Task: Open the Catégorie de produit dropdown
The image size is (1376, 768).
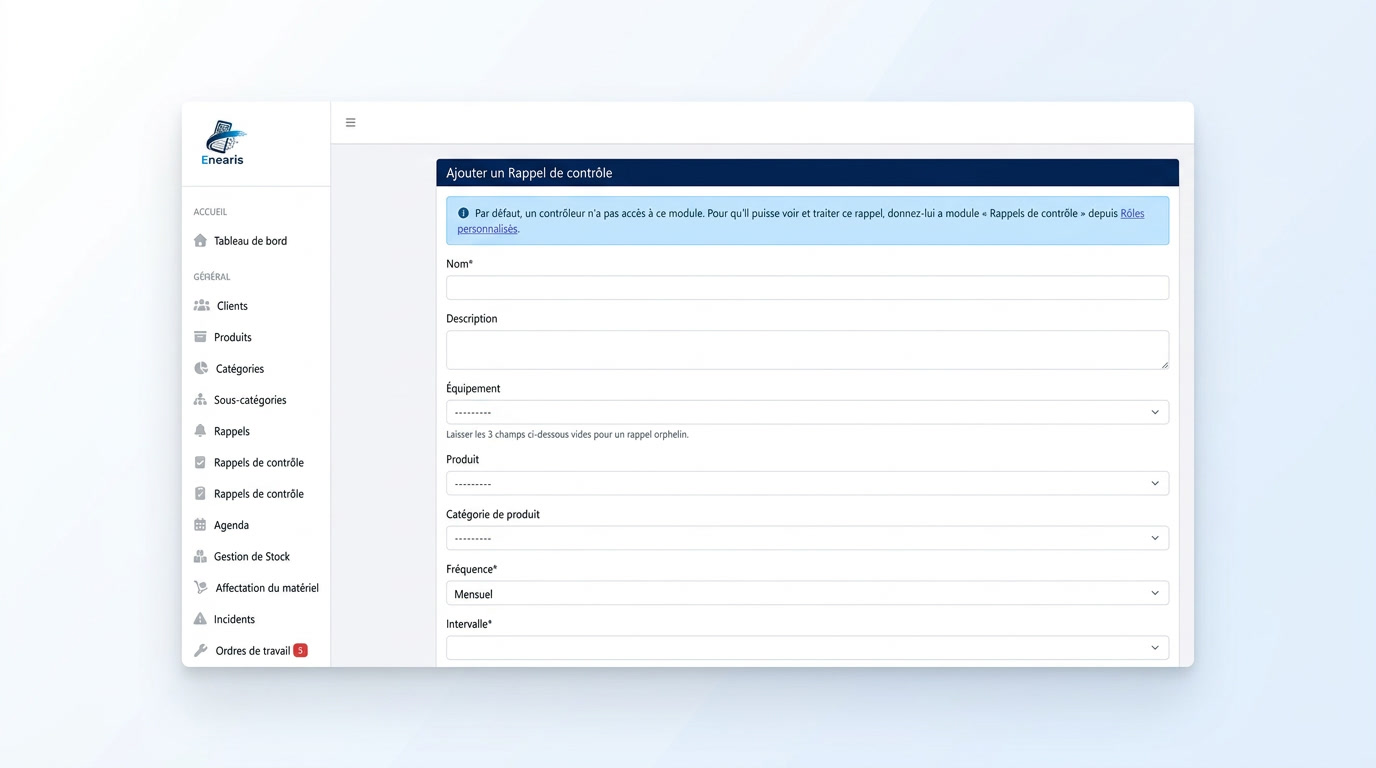Action: coord(807,538)
